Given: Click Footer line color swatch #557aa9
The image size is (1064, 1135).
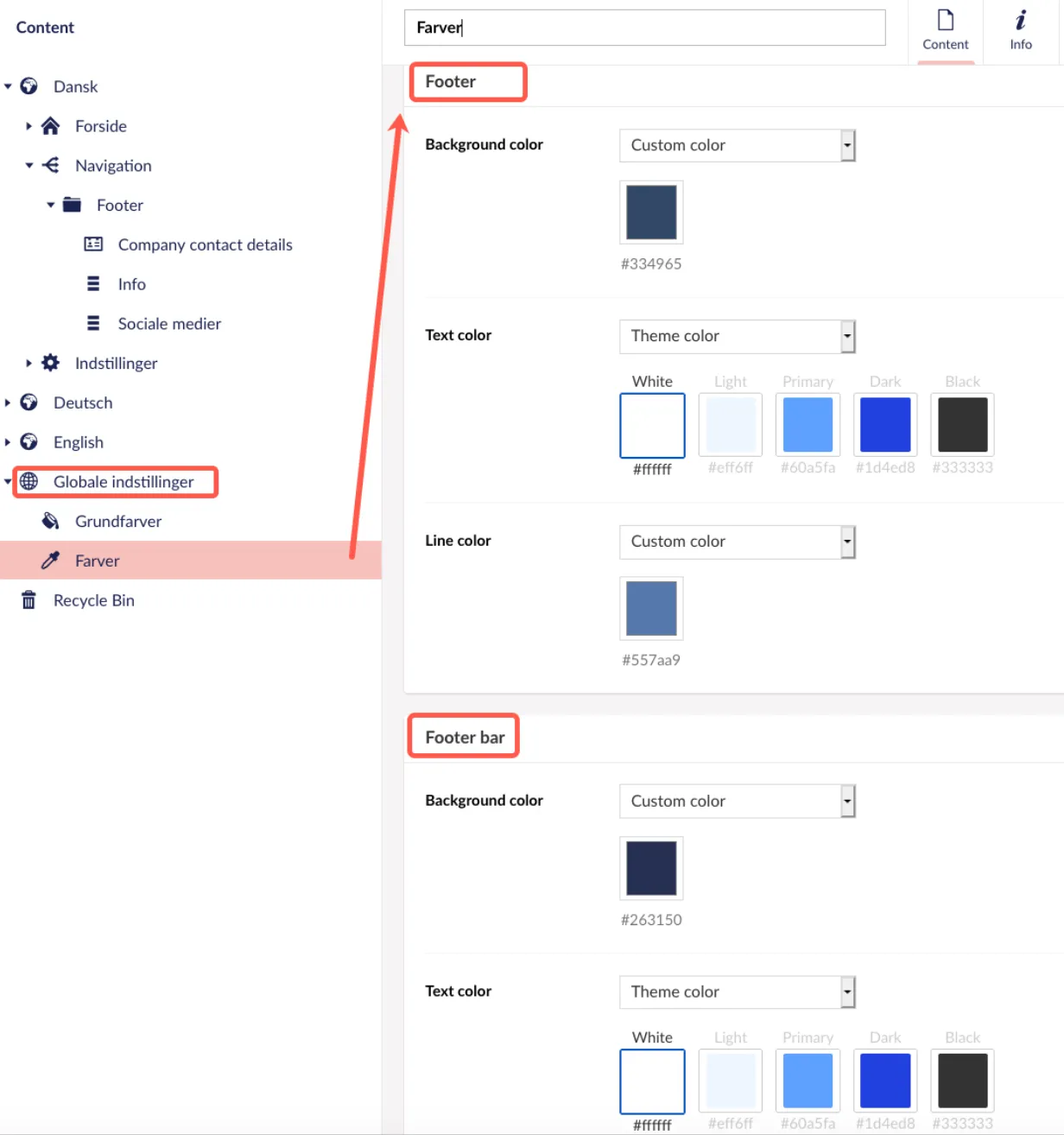Looking at the screenshot, I should (x=651, y=608).
